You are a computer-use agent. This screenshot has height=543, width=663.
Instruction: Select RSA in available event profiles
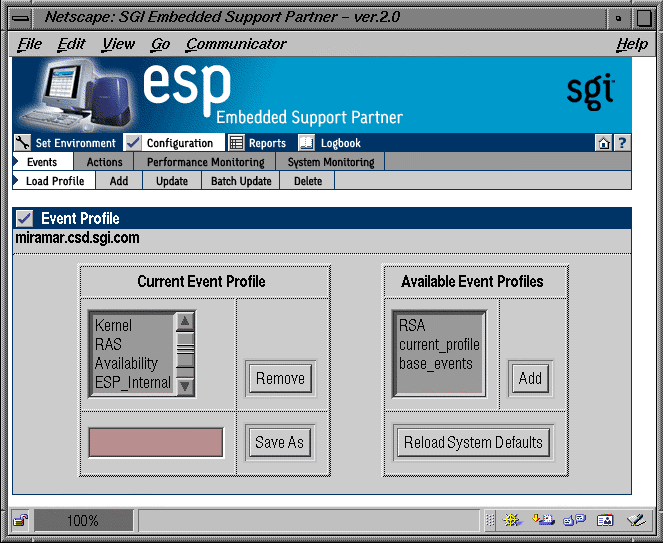[x=439, y=325]
